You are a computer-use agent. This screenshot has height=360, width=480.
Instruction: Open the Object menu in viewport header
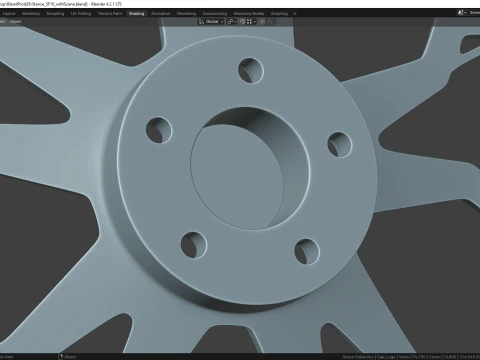(x=15, y=22)
